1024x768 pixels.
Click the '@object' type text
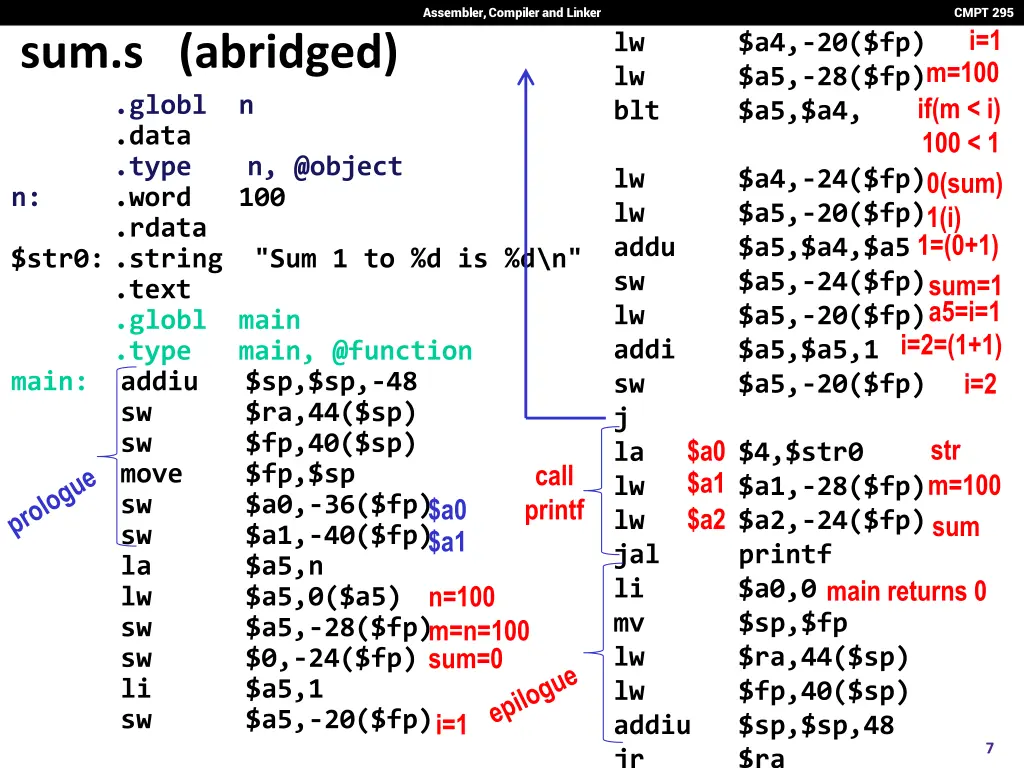click(348, 167)
